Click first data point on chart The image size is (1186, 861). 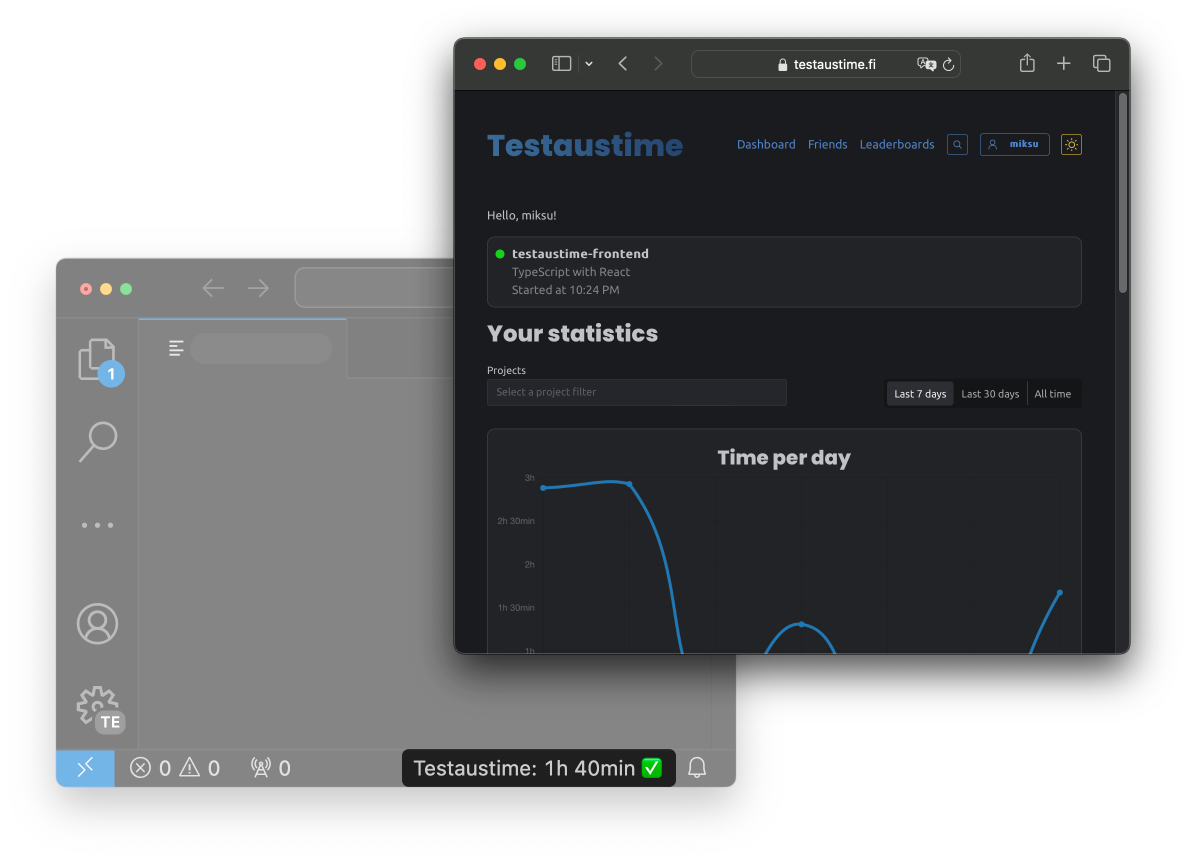tap(543, 488)
